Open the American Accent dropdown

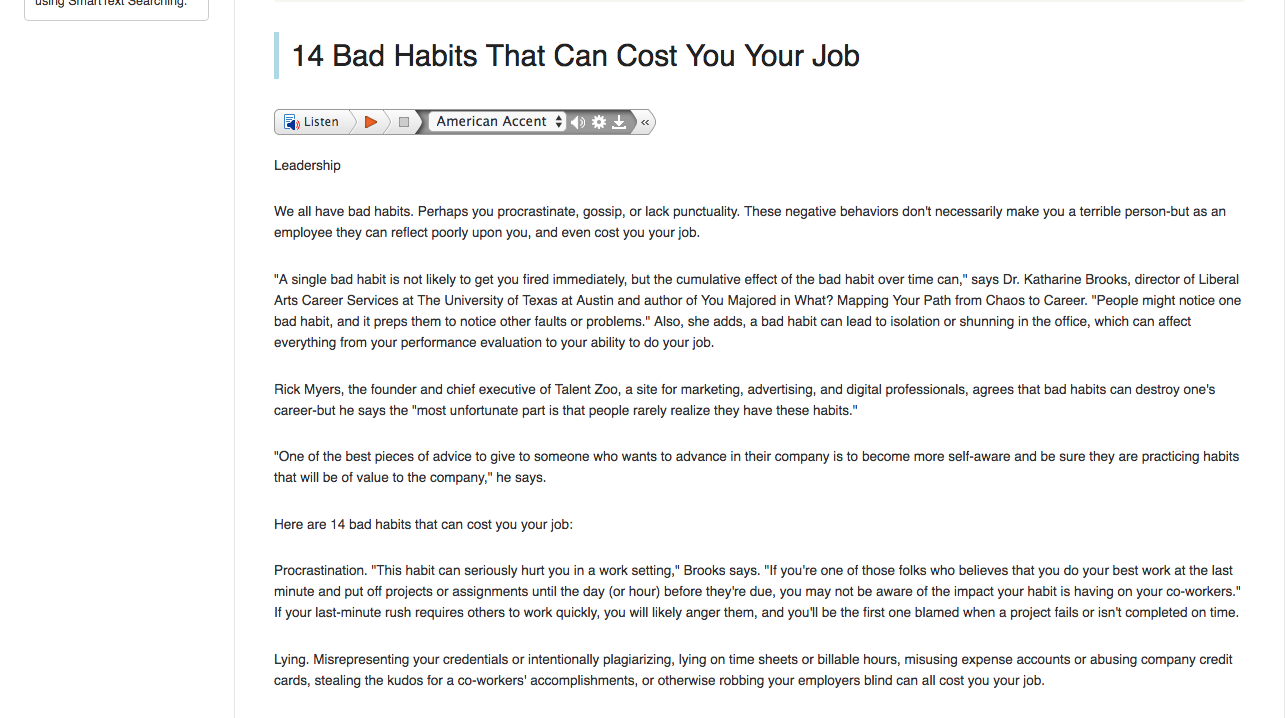497,121
